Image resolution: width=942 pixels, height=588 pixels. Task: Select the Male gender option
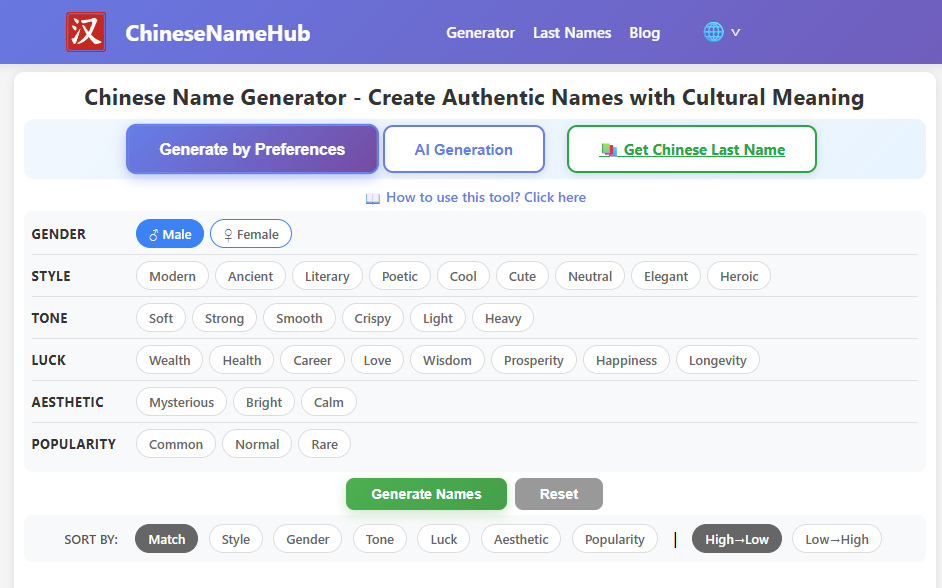tap(169, 233)
